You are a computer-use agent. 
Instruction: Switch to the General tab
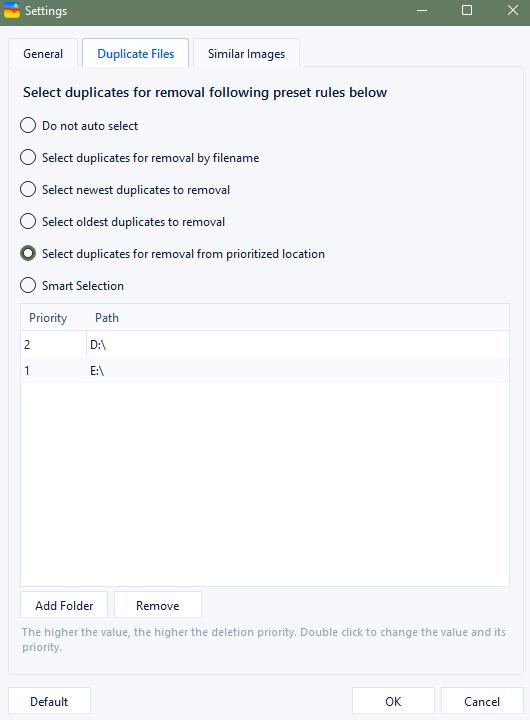pos(43,54)
